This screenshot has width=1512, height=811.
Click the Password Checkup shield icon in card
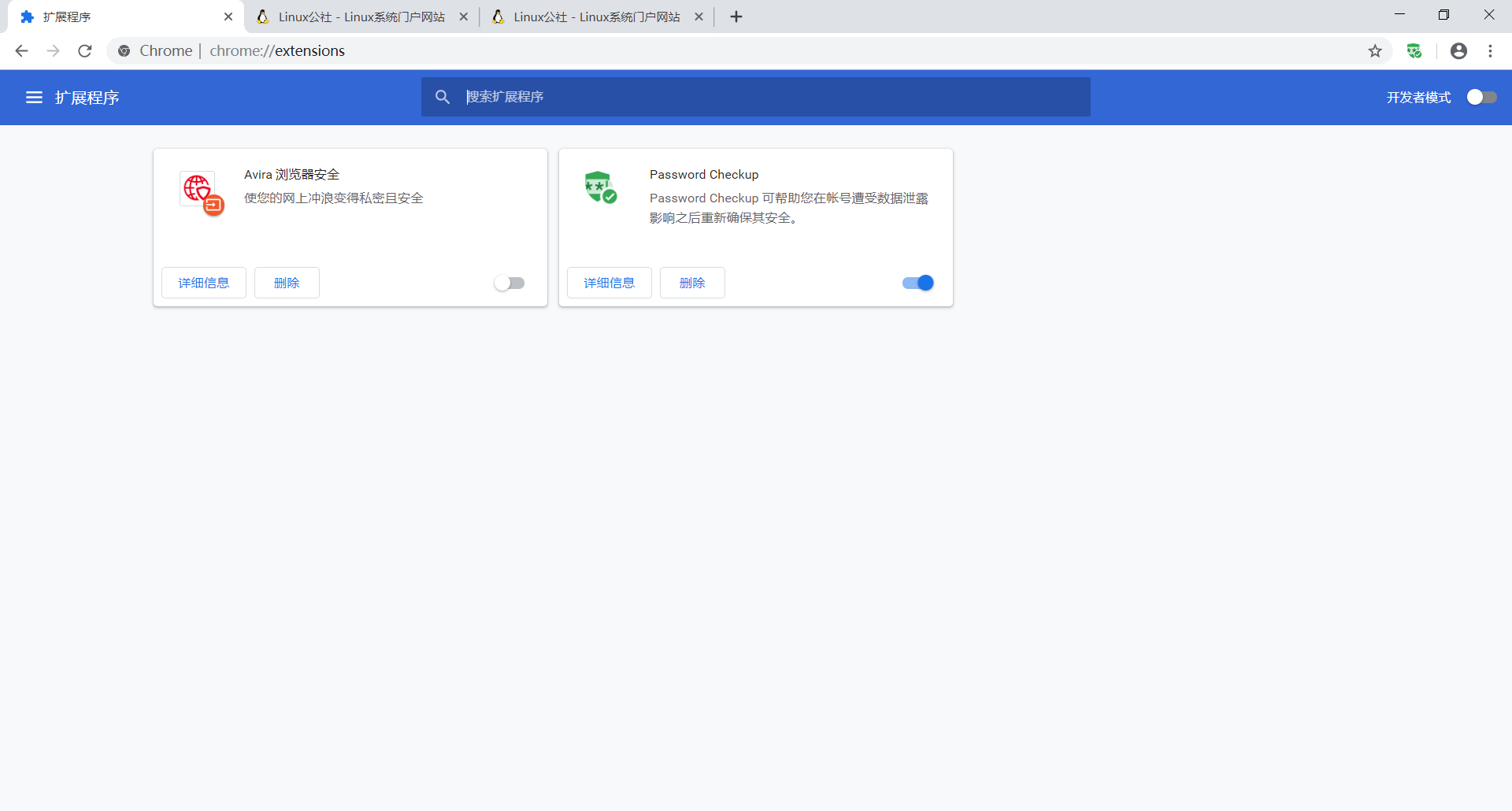600,187
